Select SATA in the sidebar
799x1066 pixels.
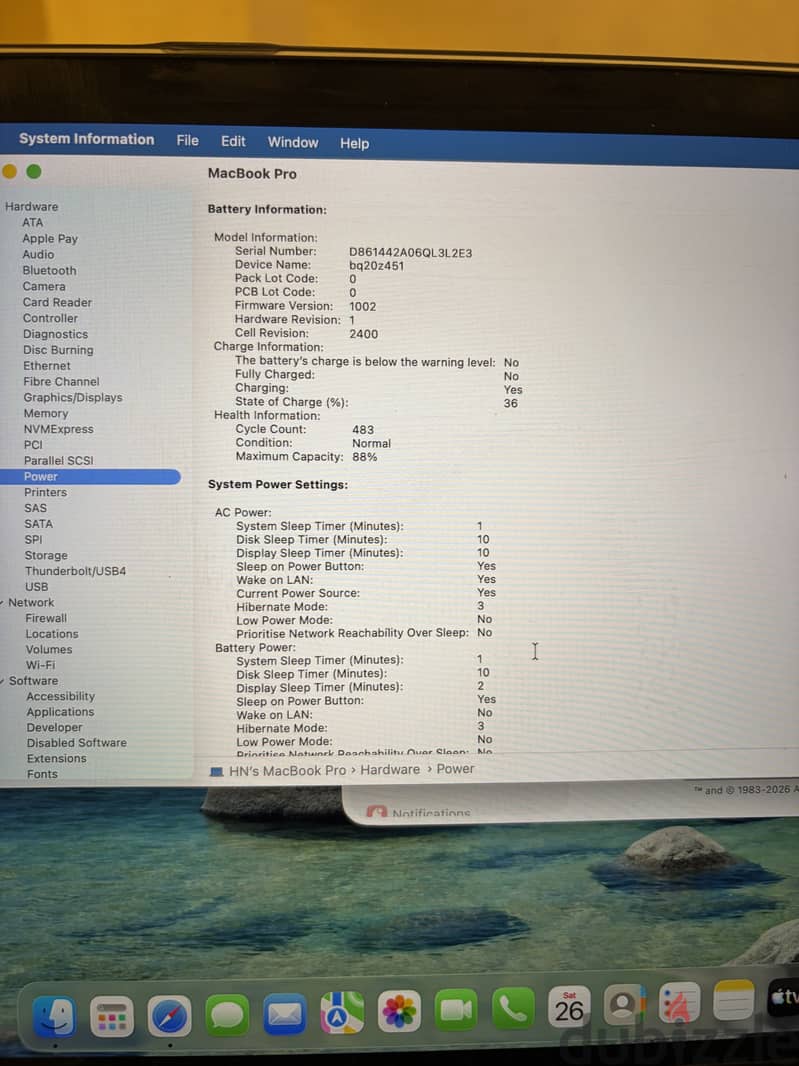(x=38, y=523)
